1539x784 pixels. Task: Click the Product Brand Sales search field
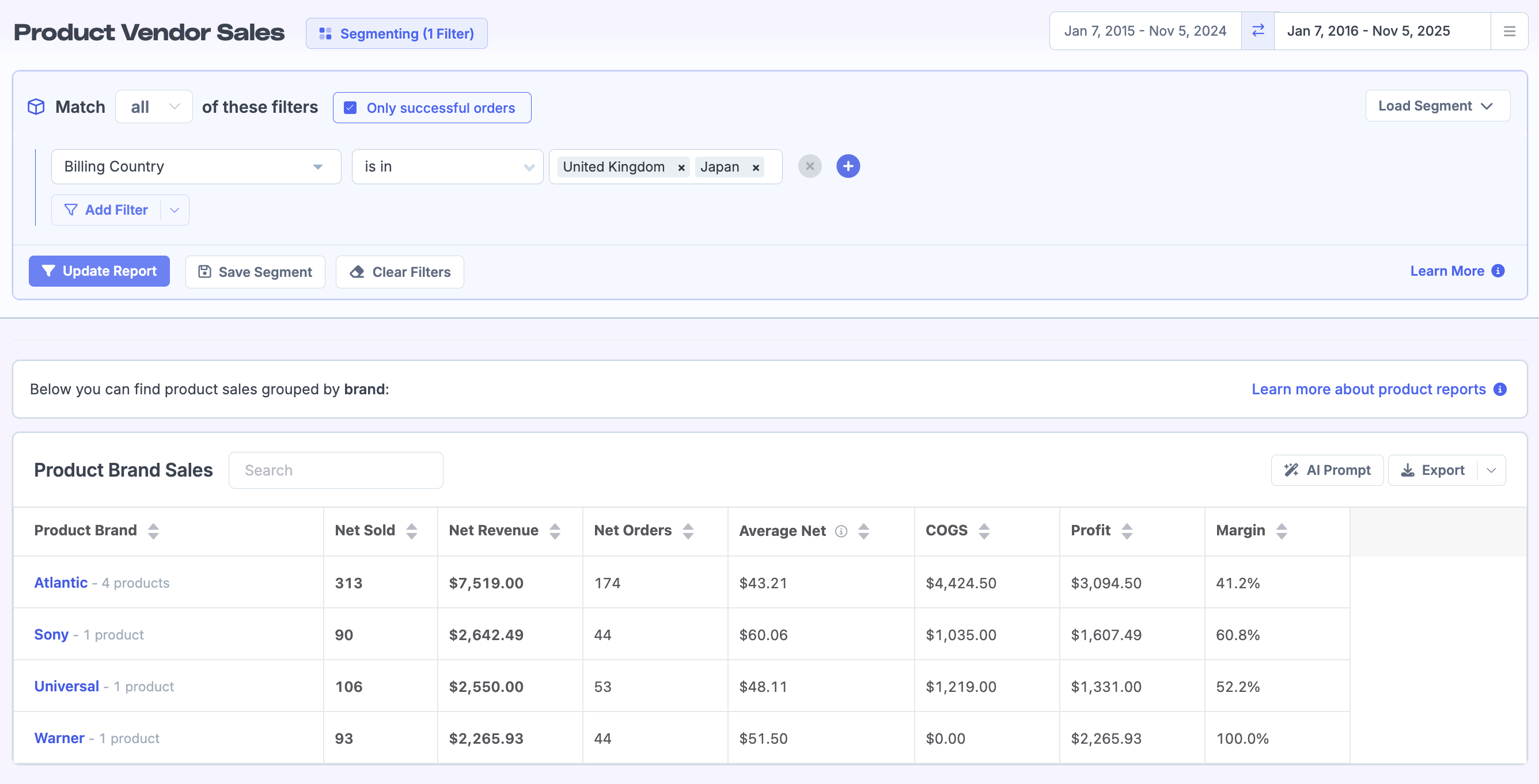coord(336,470)
